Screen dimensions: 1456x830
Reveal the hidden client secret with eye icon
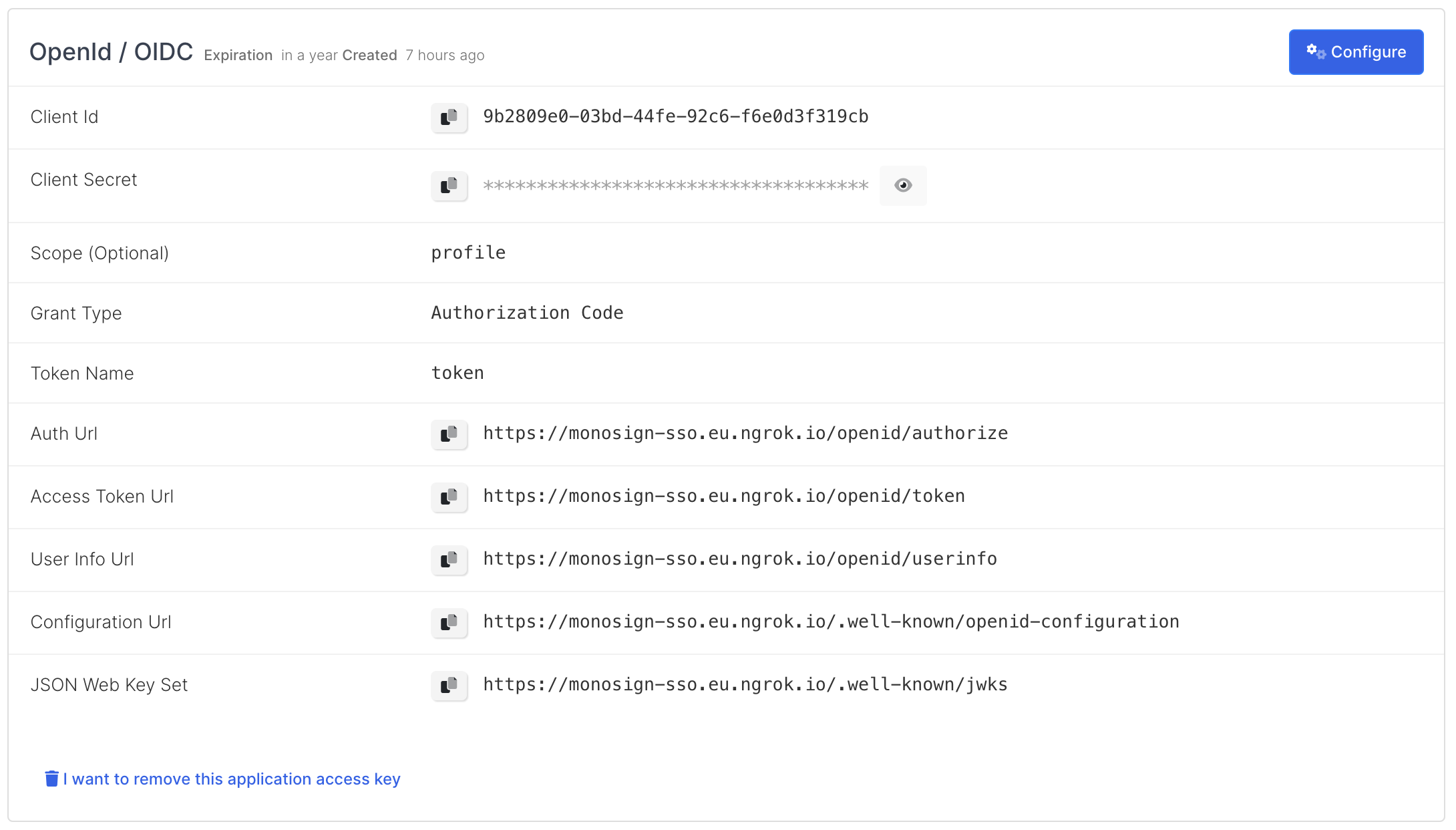(902, 186)
